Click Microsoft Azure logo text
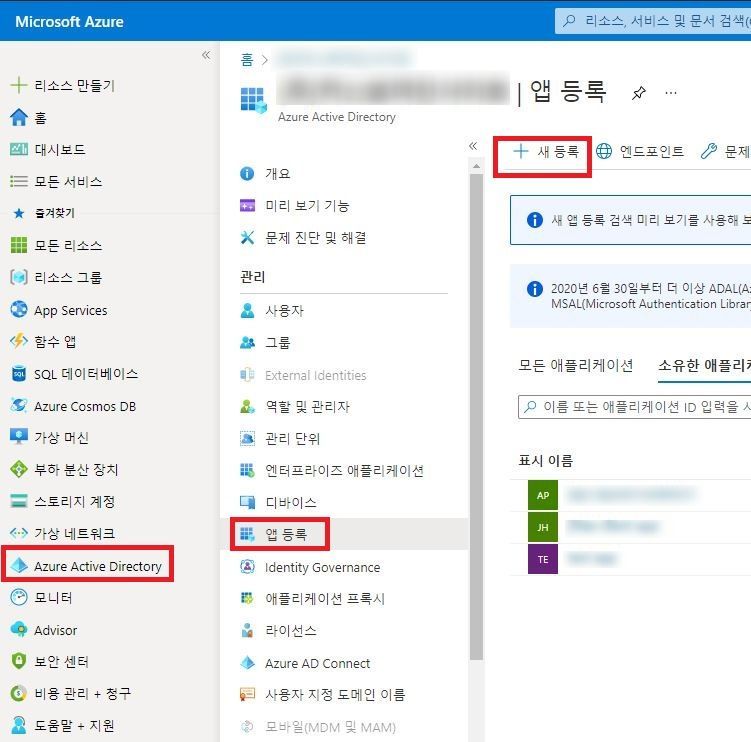 tap(69, 22)
